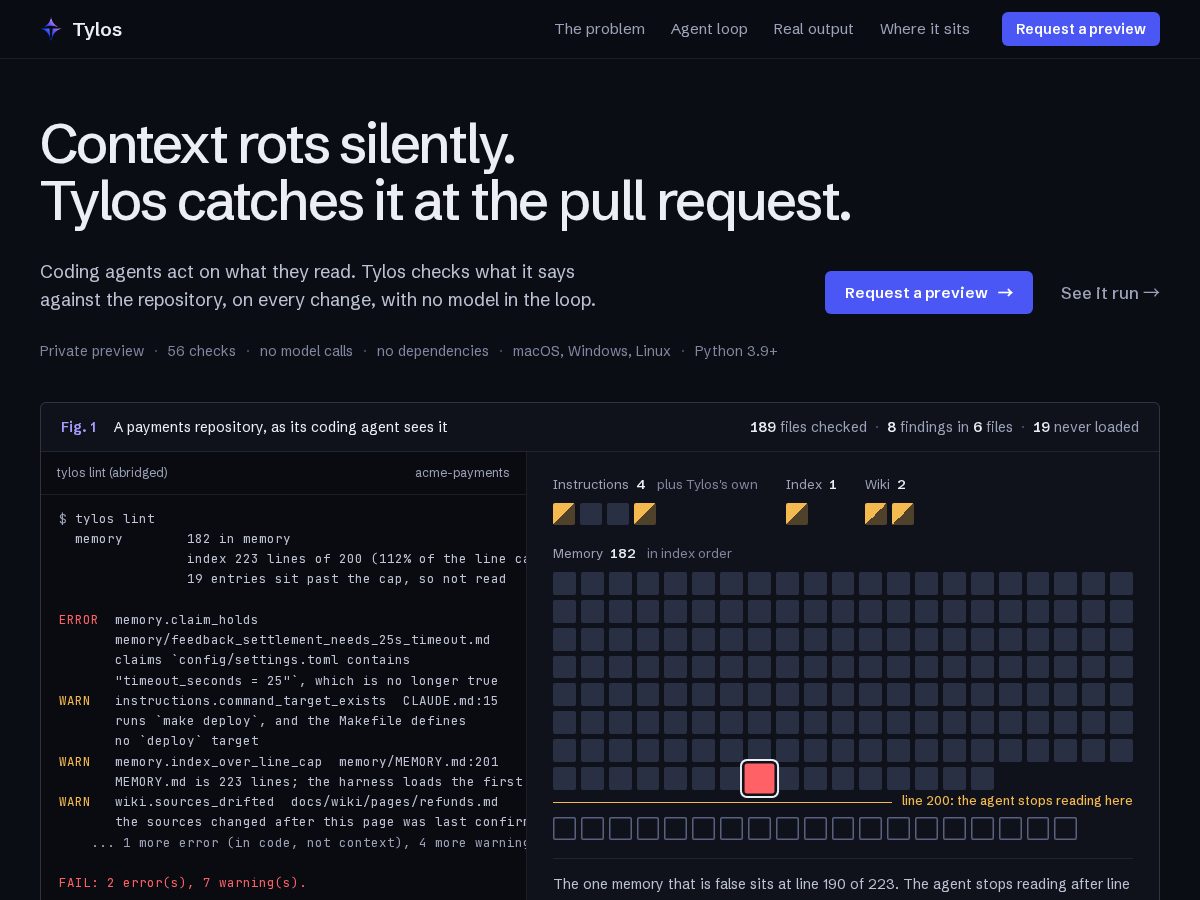Click the red ERROR label
1200x900 pixels.
79,620
